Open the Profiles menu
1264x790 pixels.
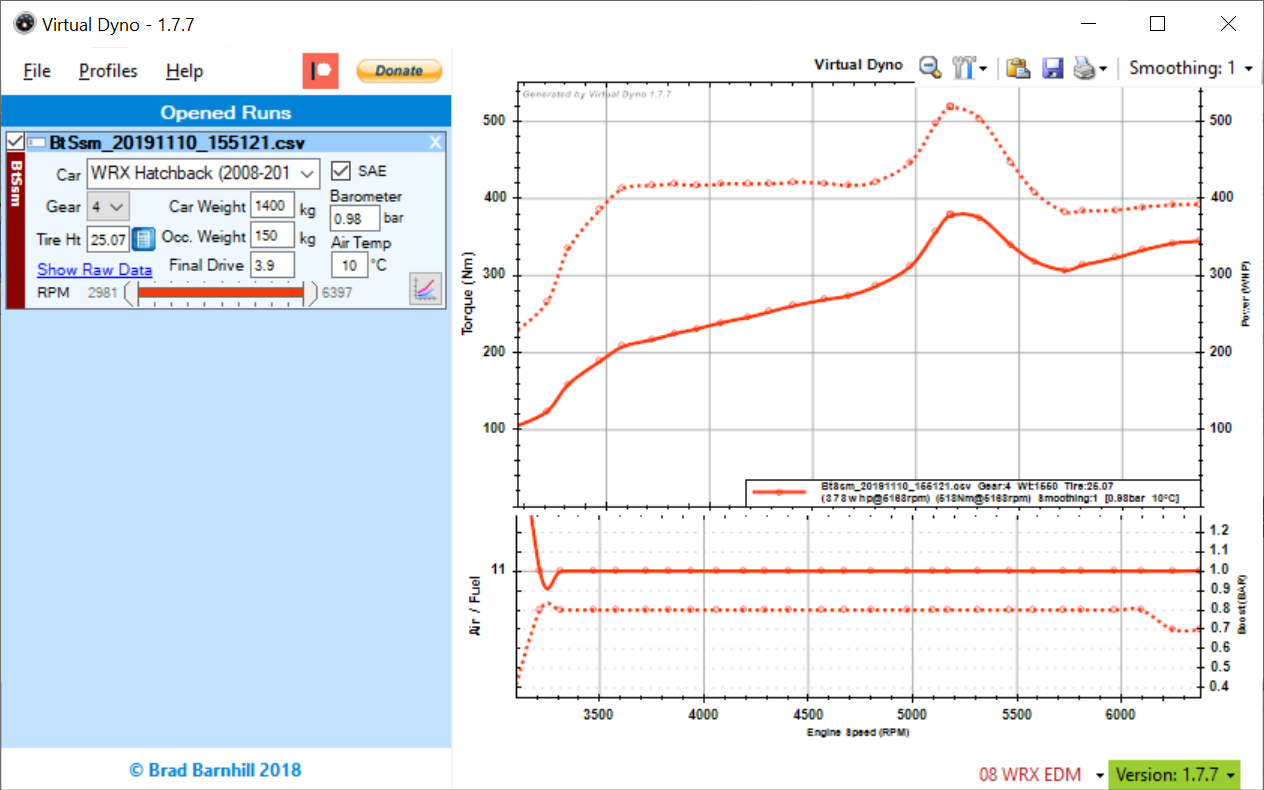(x=108, y=71)
